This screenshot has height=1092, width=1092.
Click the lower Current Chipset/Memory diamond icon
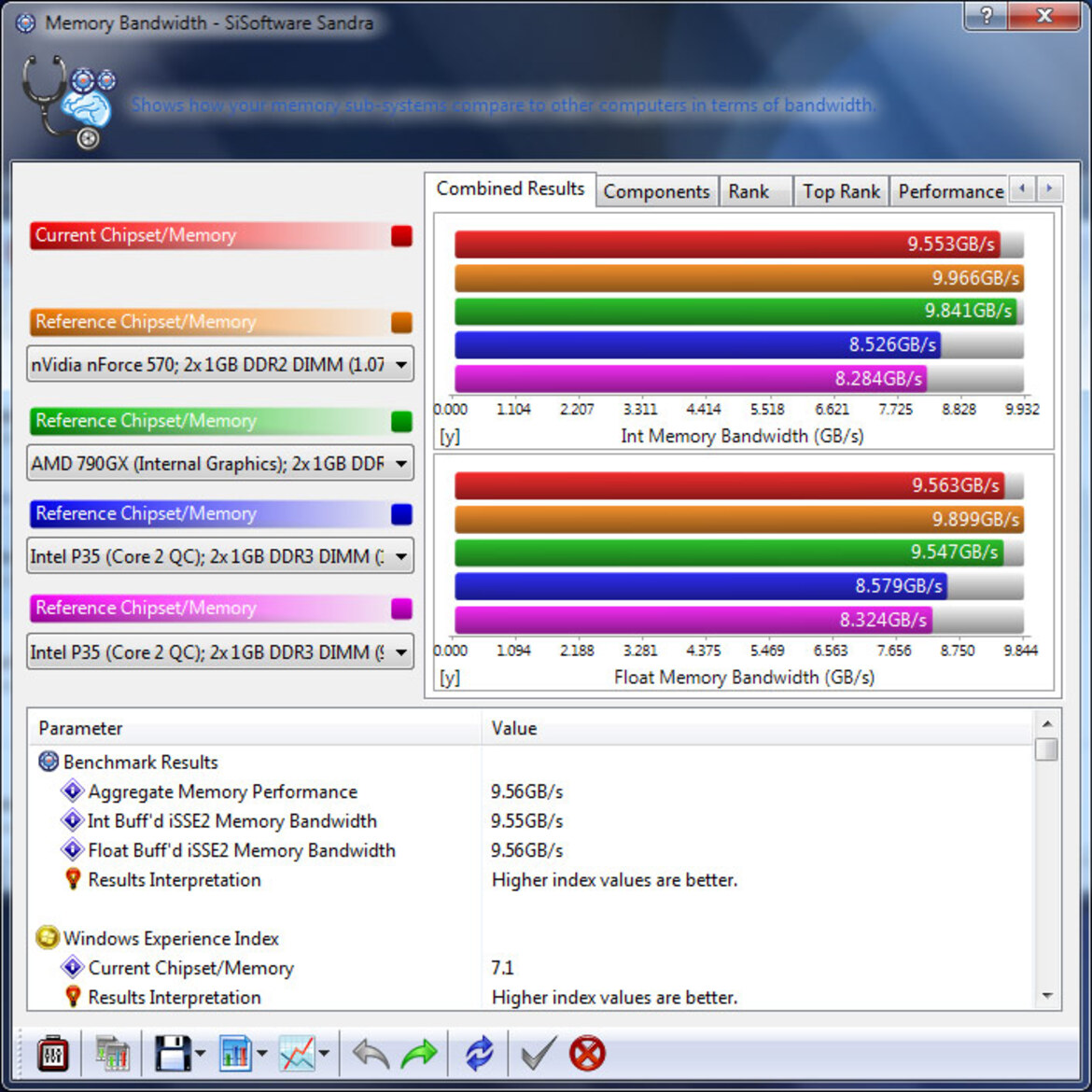click(72, 967)
